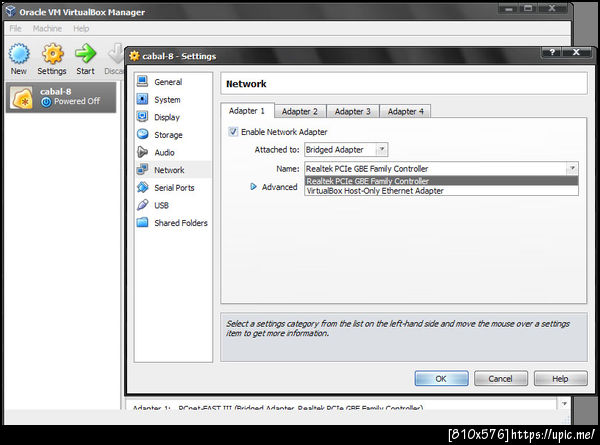Select the Storage label in category list
The image size is (600, 445).
pos(168,135)
